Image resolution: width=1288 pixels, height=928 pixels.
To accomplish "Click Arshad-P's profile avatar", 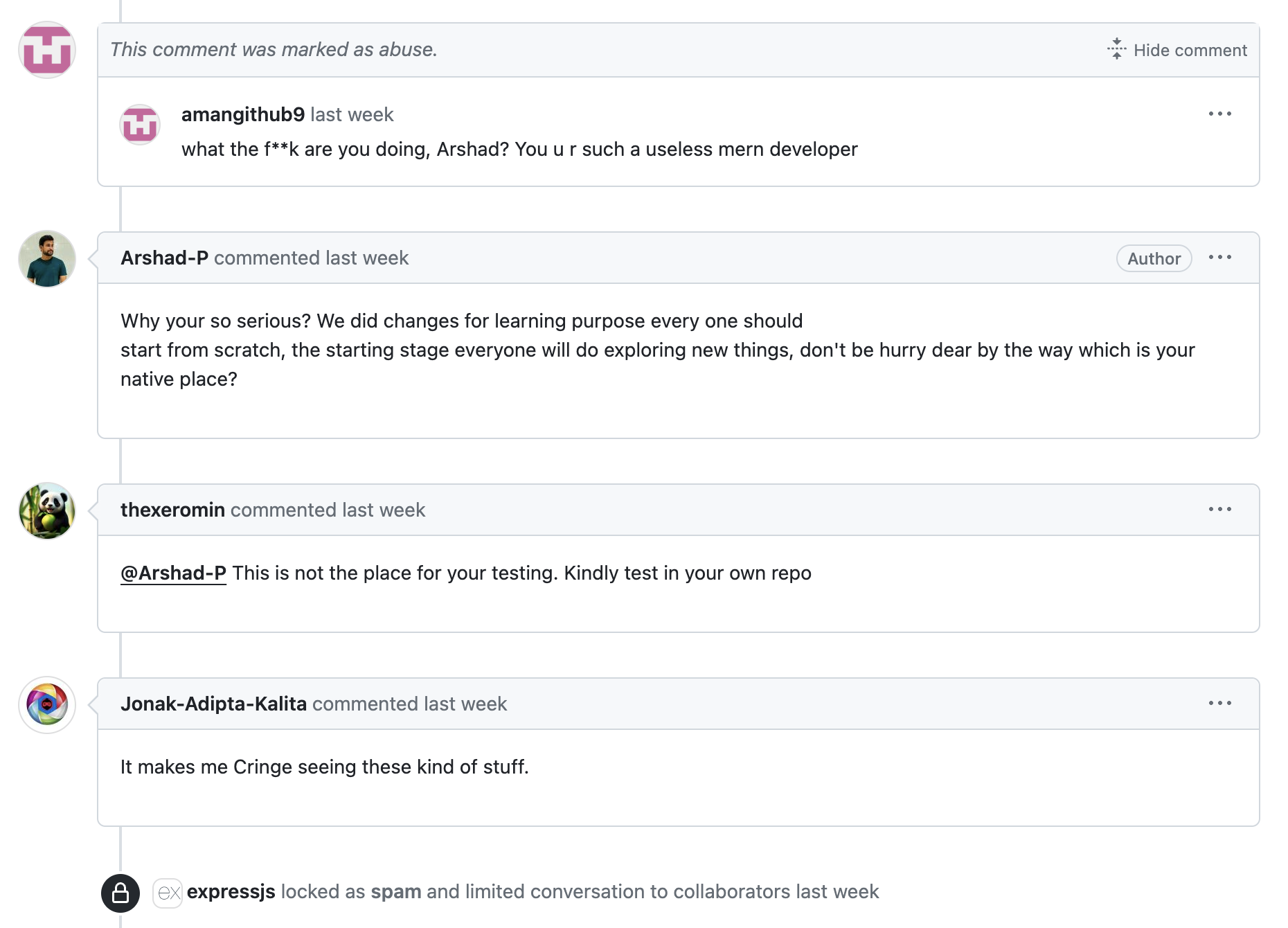I will [x=47, y=259].
